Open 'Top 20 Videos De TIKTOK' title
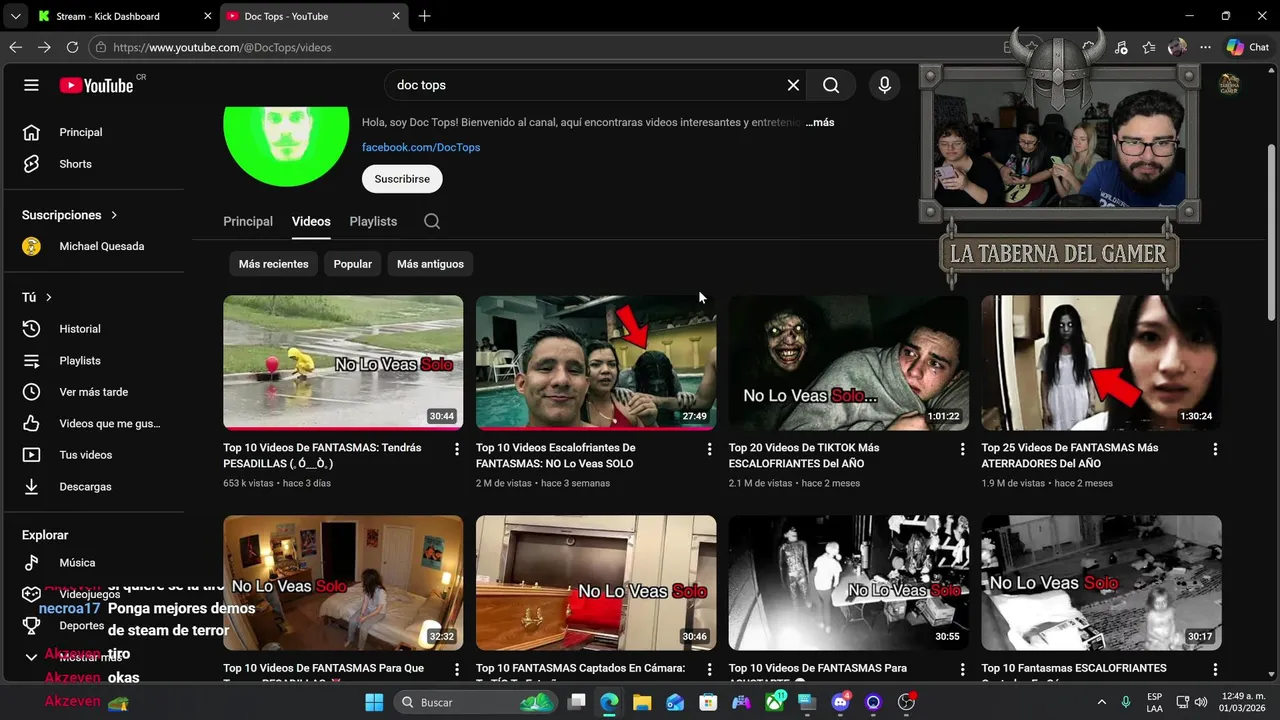Viewport: 1280px width, 720px height. click(804, 456)
